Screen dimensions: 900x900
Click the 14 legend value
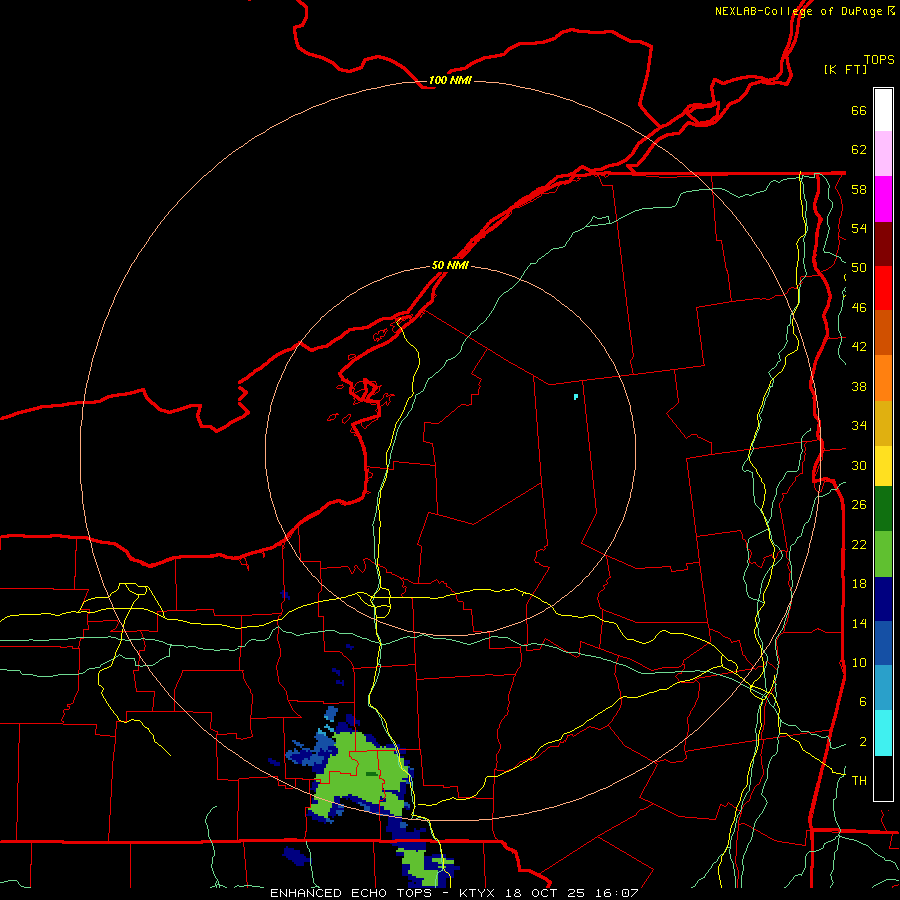(x=859, y=623)
